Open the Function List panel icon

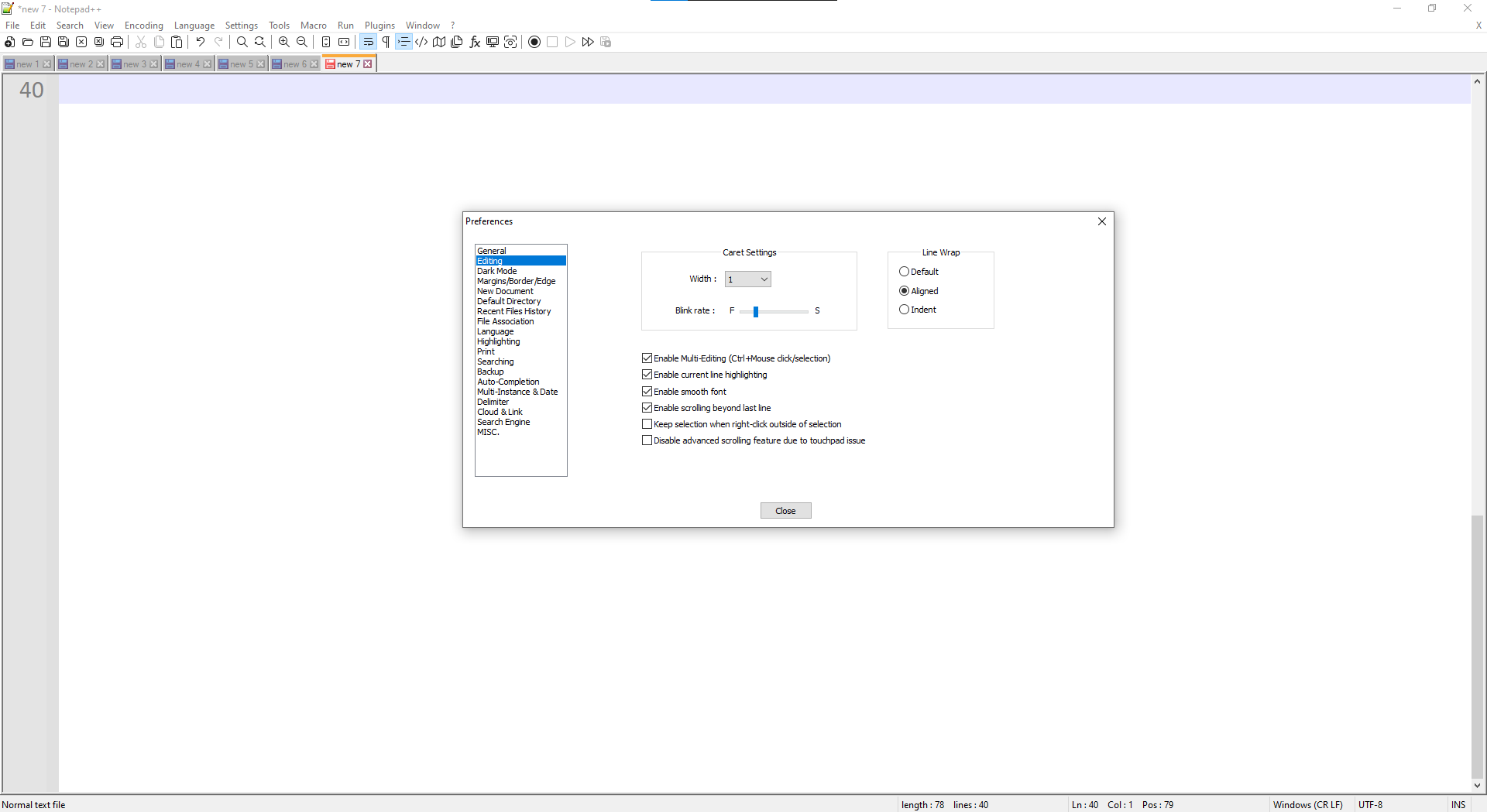(x=474, y=42)
